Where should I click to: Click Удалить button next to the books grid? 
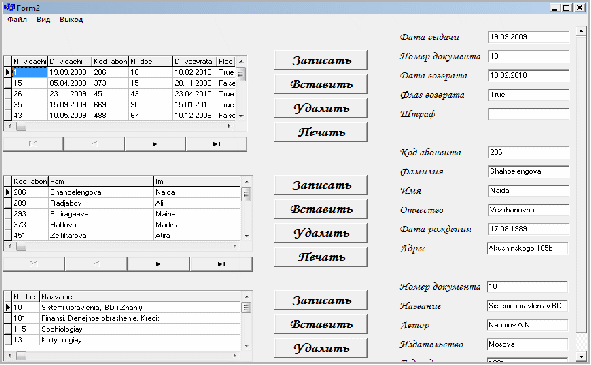(x=321, y=348)
